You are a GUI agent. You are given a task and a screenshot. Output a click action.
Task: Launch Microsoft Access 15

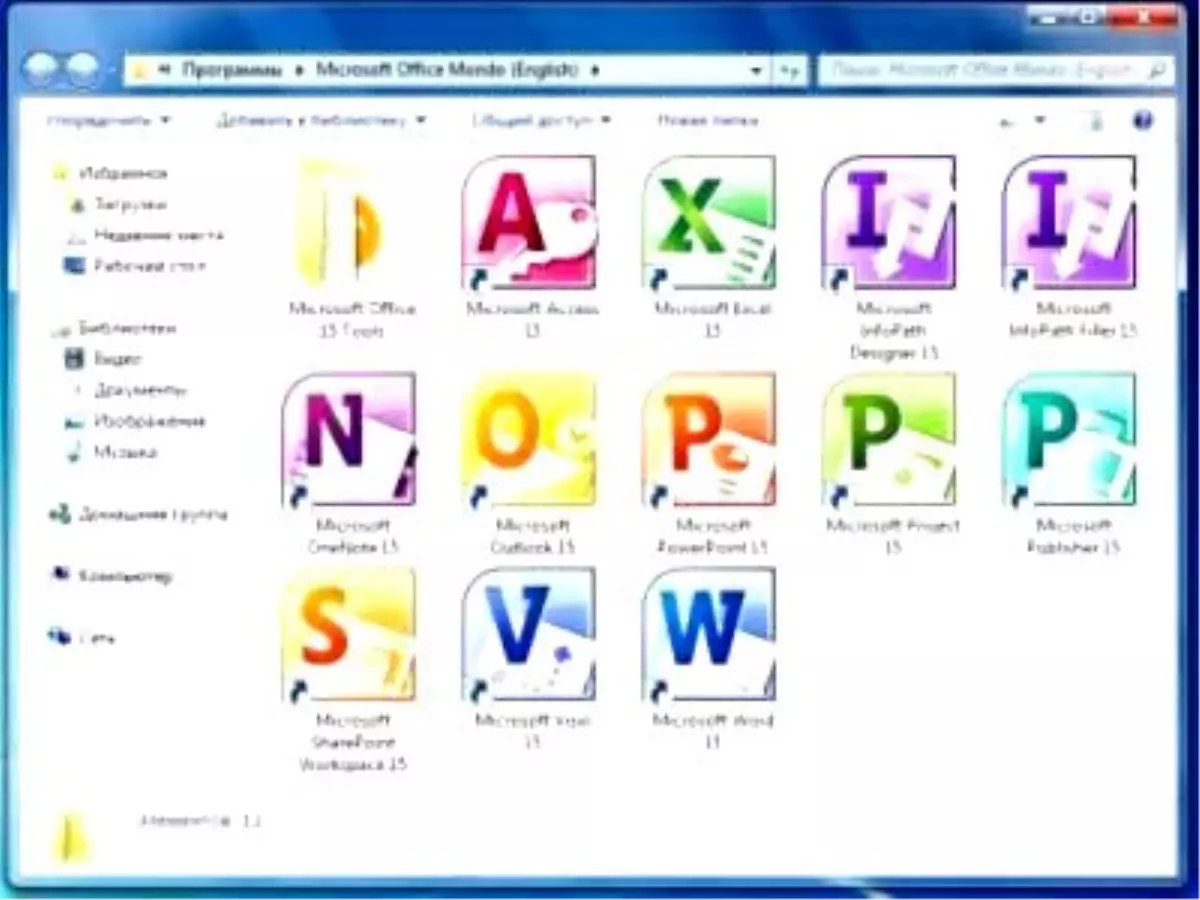click(530, 222)
